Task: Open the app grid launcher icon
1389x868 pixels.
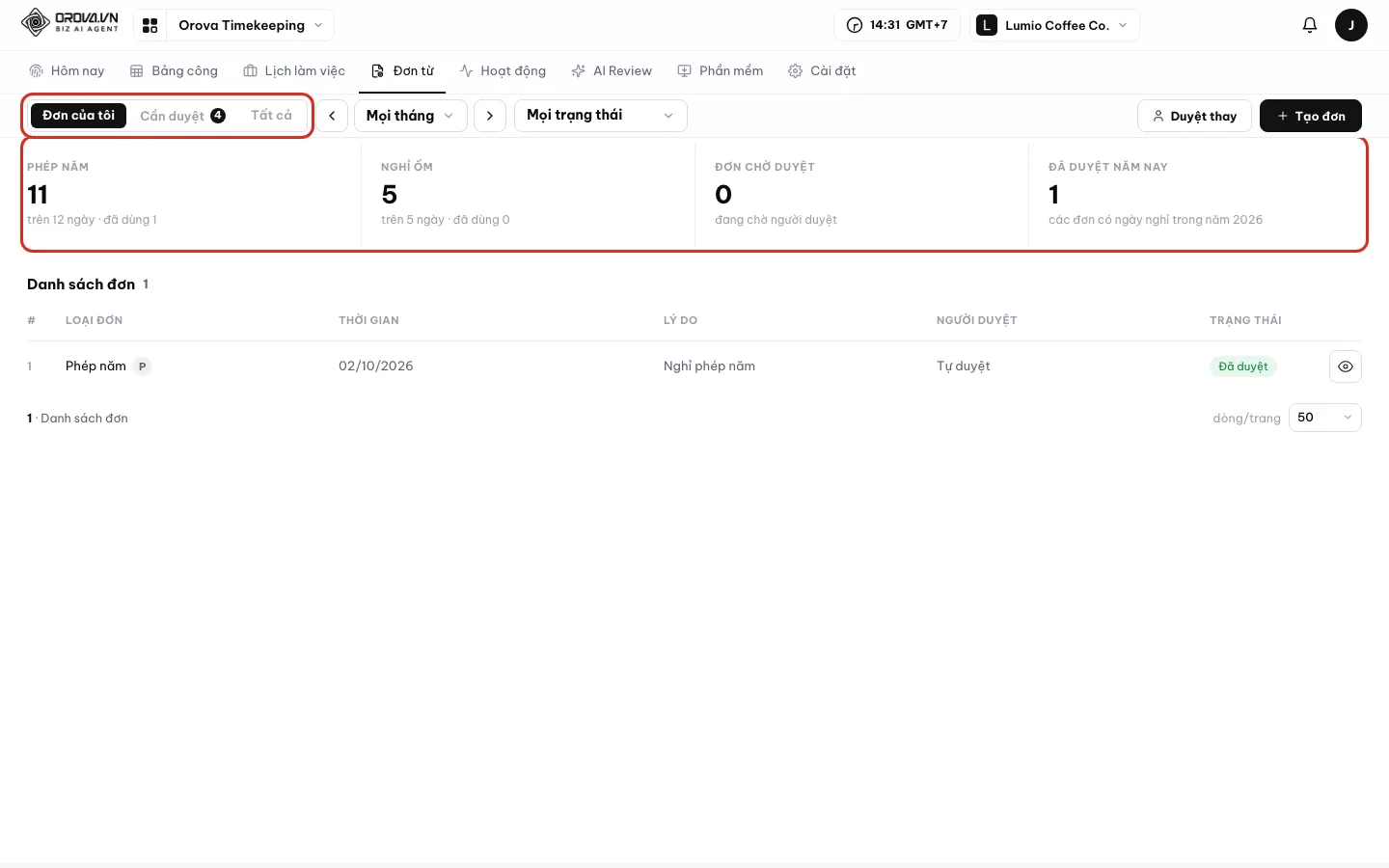Action: pos(150,25)
